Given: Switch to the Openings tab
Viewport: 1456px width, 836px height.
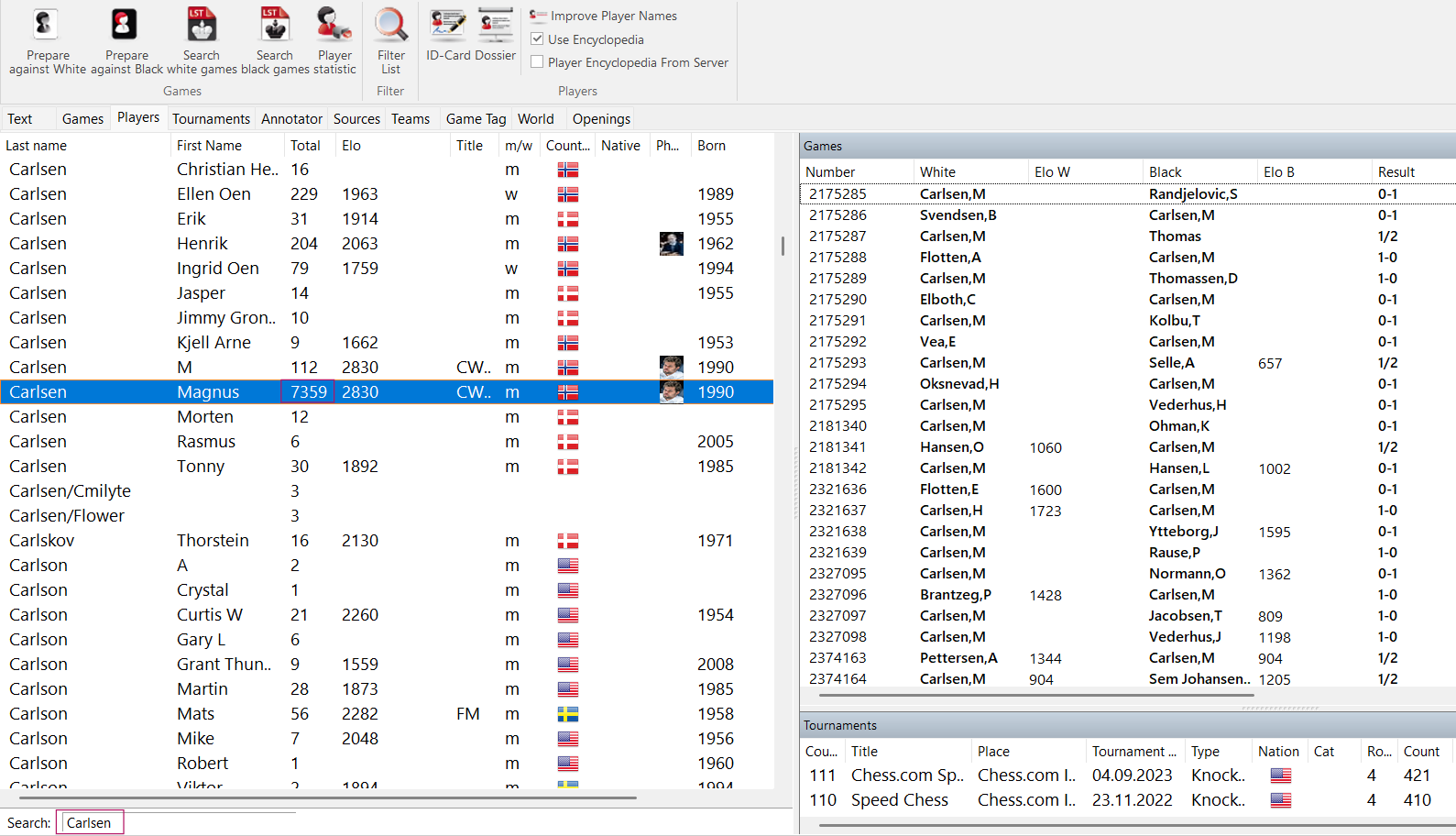Looking at the screenshot, I should click(x=601, y=119).
